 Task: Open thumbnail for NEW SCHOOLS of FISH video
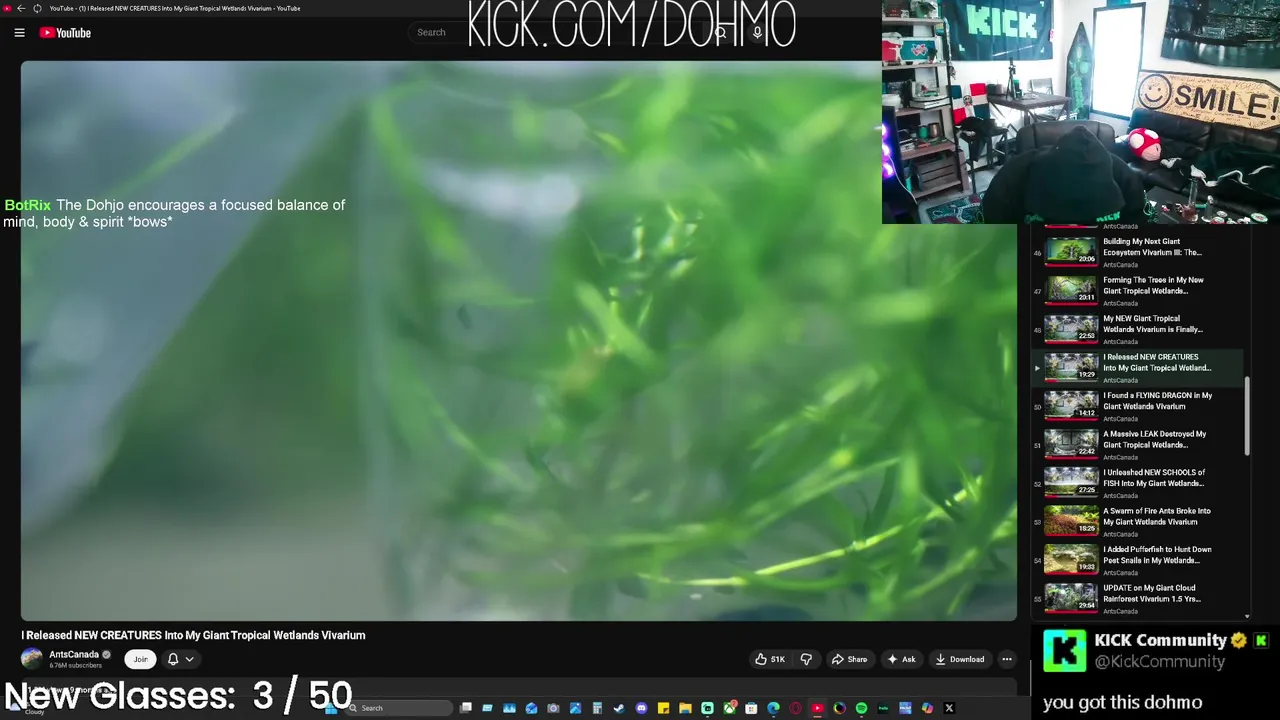[1071, 482]
